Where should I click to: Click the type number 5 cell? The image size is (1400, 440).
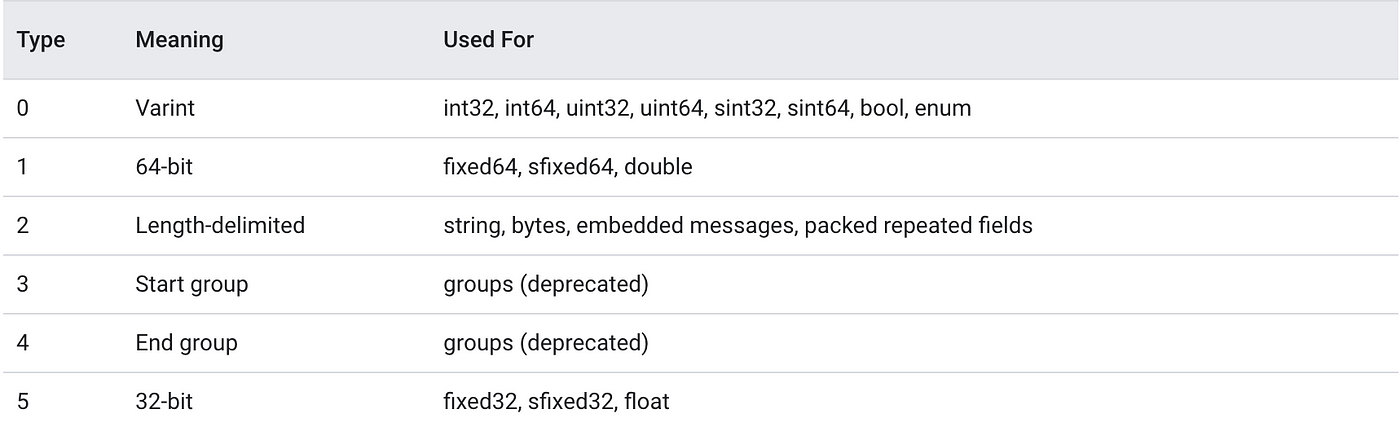coord(23,402)
